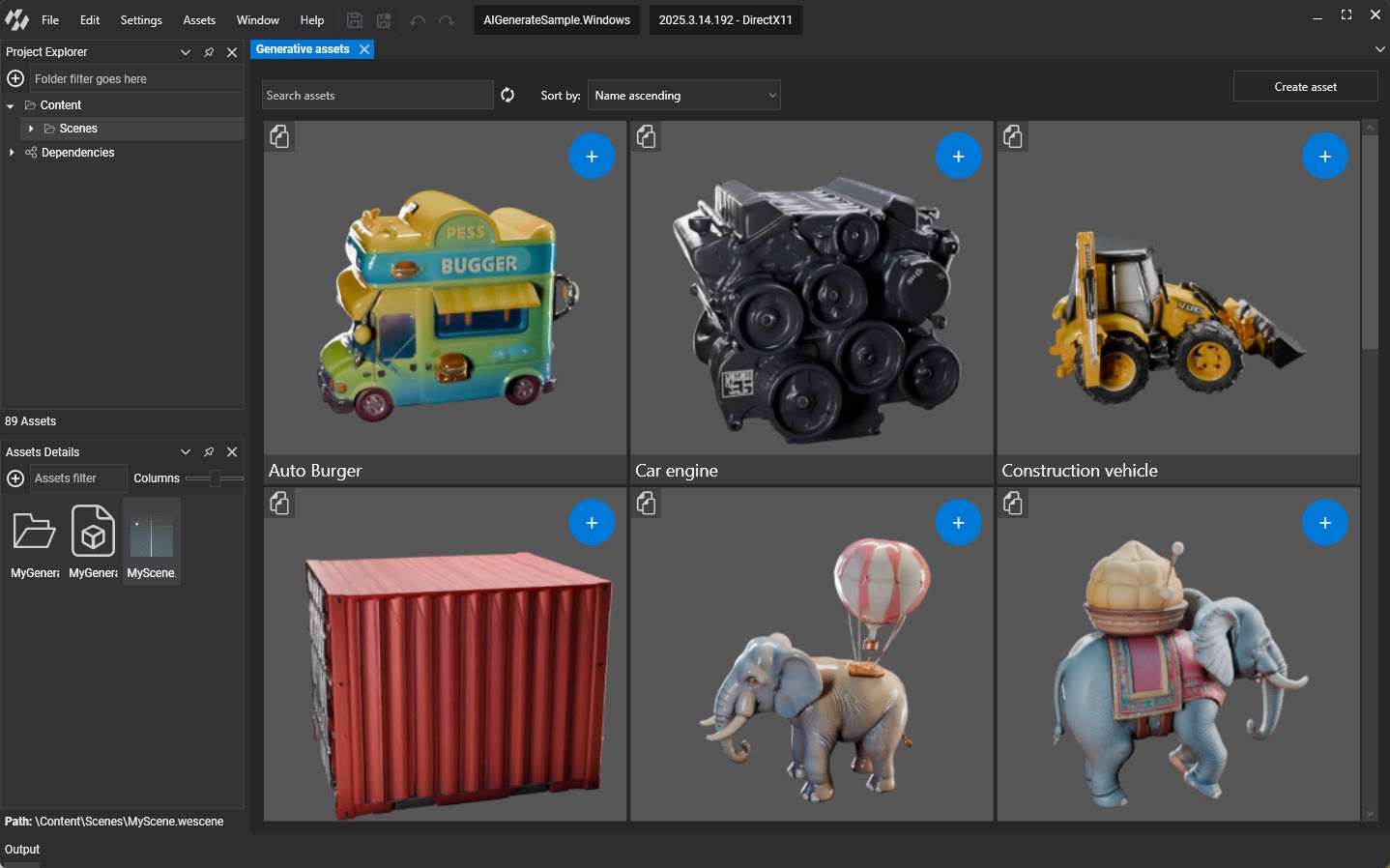This screenshot has width=1390, height=868.
Task: Open the Assets menu
Action: [199, 20]
